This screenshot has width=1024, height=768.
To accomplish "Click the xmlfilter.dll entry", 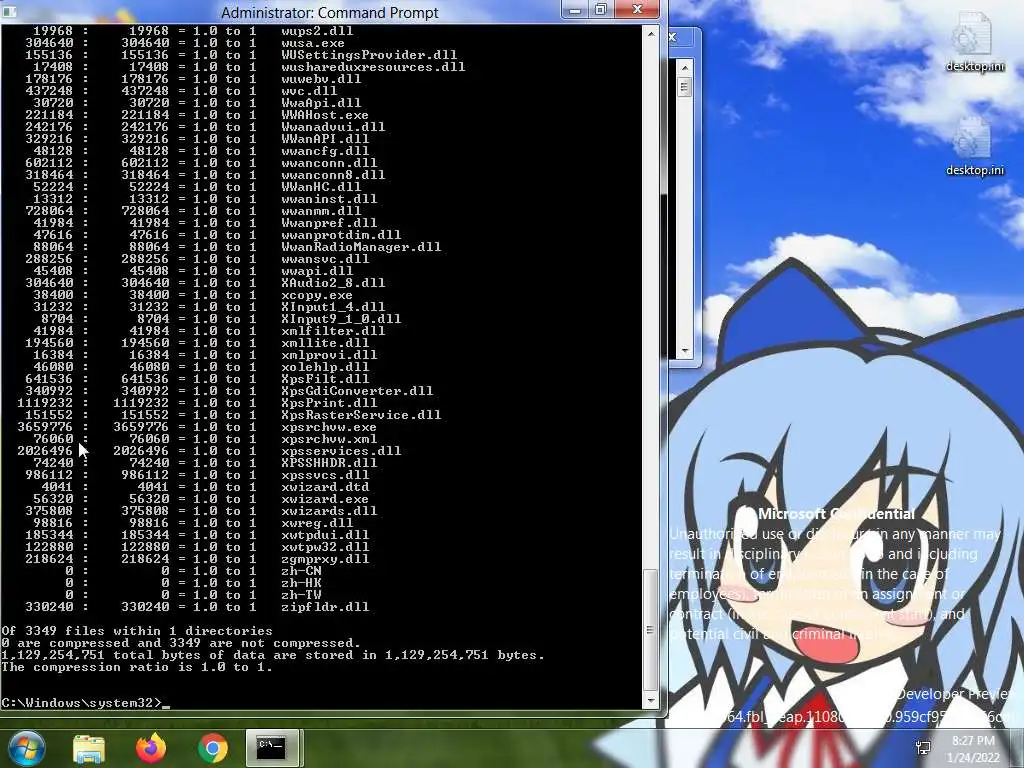I will click(333, 330).
